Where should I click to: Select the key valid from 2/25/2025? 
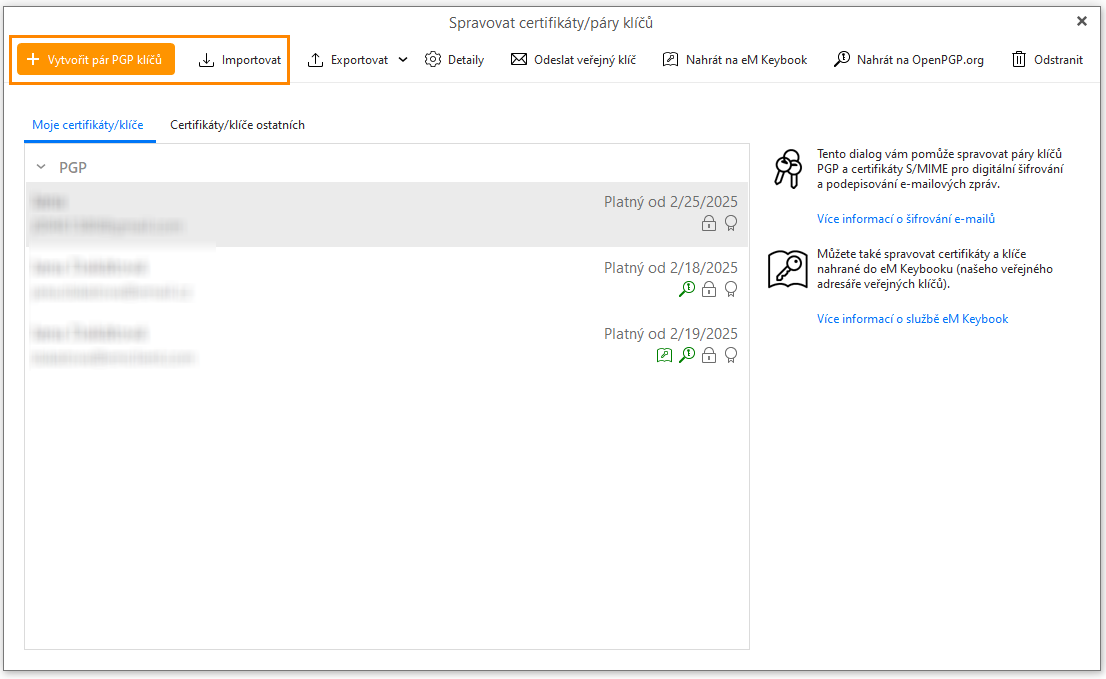(x=386, y=214)
